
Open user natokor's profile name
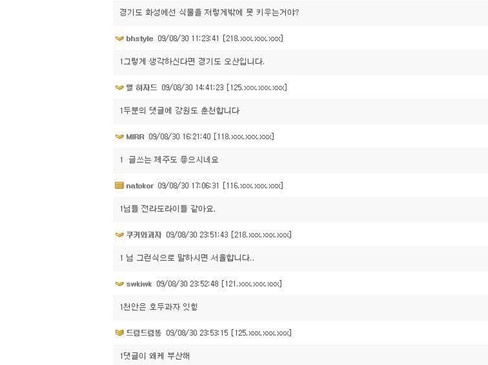coord(139,186)
